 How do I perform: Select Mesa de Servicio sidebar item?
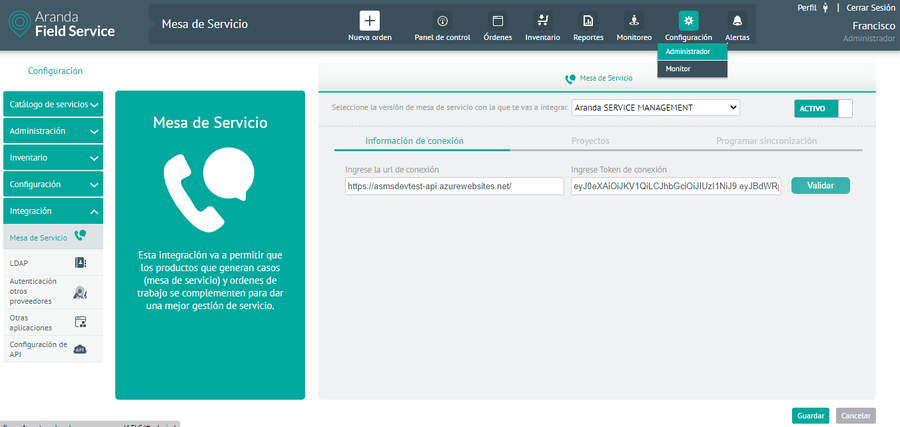pos(53,237)
